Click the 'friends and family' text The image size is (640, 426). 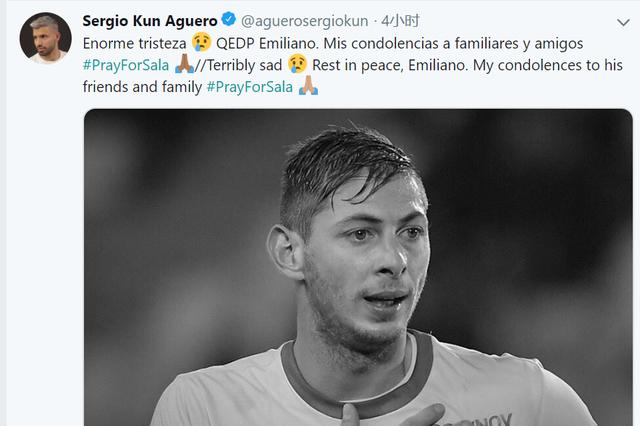click(x=142, y=87)
